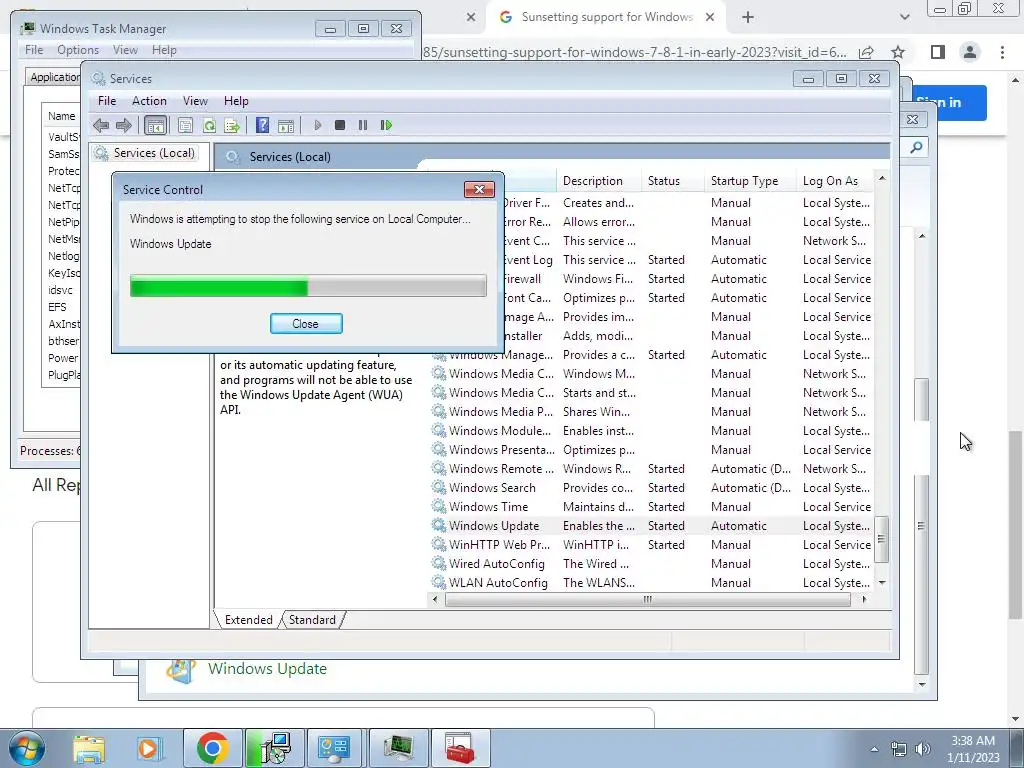Click the Pause Service icon
Viewport: 1024px width, 768px height.
363,125
